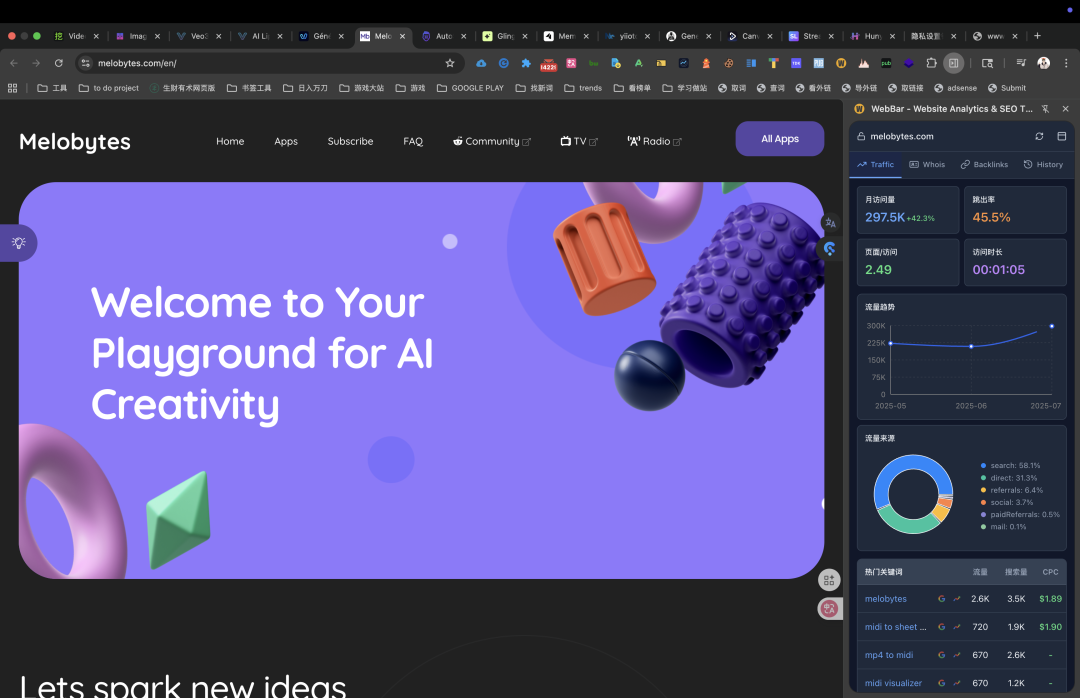The image size is (1080, 698).
Task: Reload the melobytes.com page
Action: click(59, 63)
